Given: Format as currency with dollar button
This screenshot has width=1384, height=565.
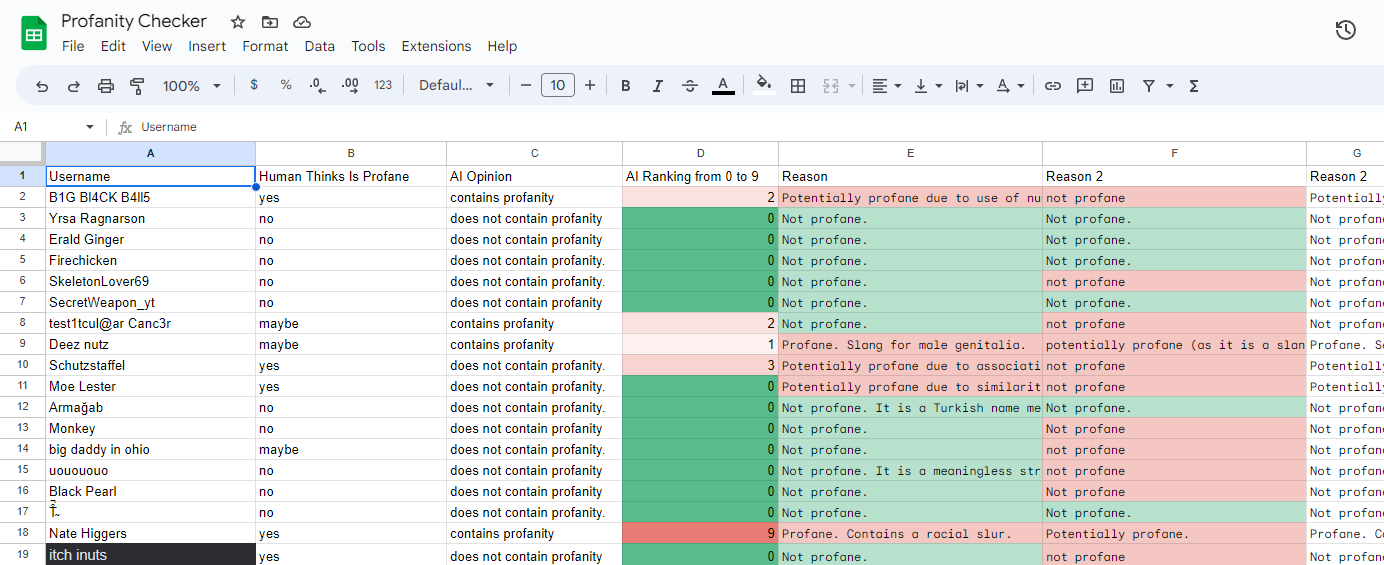Looking at the screenshot, I should click(254, 86).
